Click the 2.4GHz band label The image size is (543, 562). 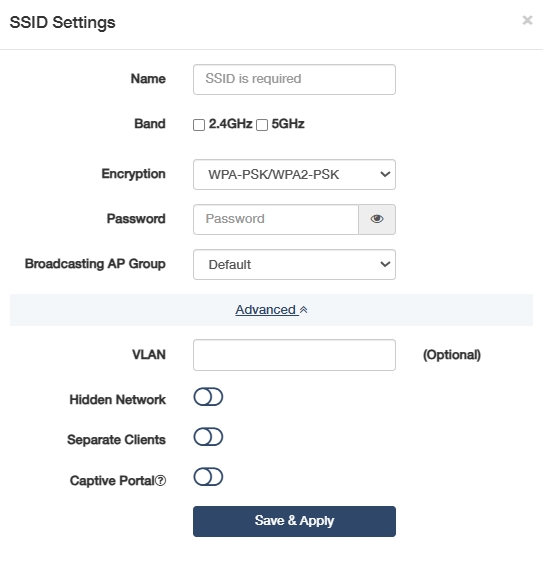pyautogui.click(x=230, y=124)
